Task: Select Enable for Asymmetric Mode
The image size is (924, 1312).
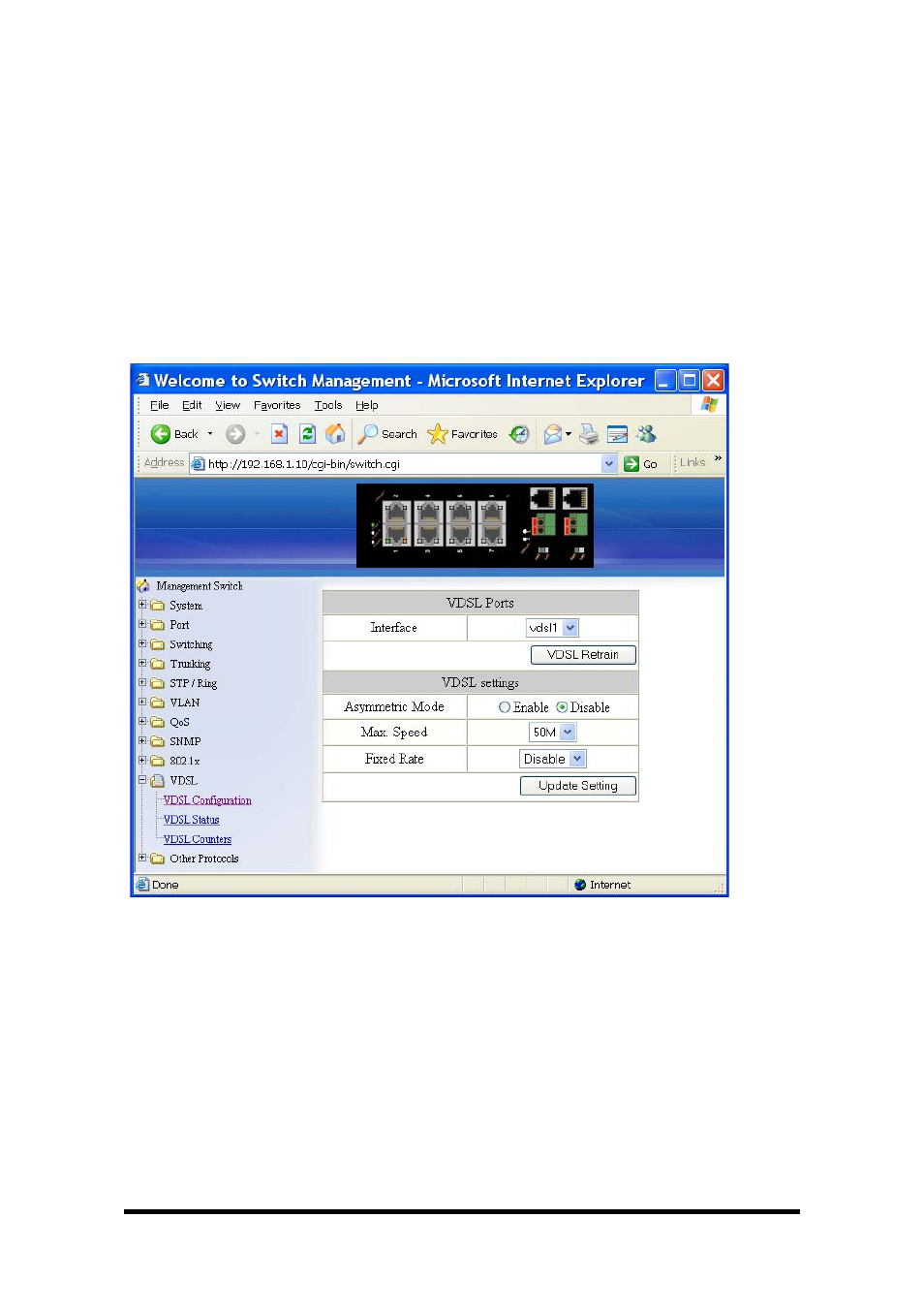Action: point(504,707)
